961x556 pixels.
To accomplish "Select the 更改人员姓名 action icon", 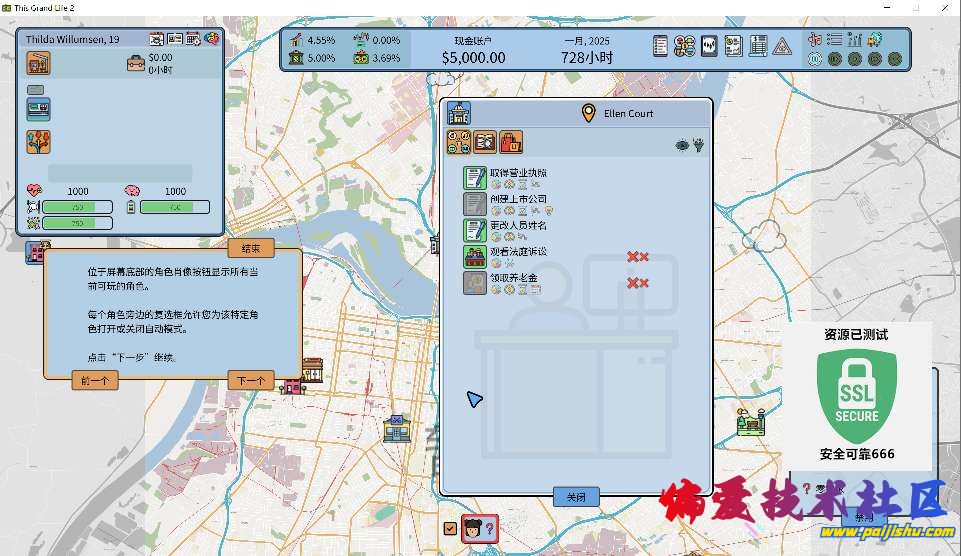I will [474, 230].
